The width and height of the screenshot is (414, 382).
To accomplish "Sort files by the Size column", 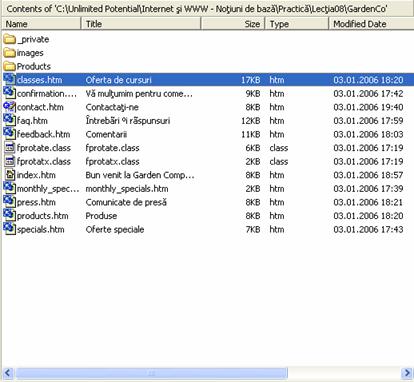I will pyautogui.click(x=233, y=24).
